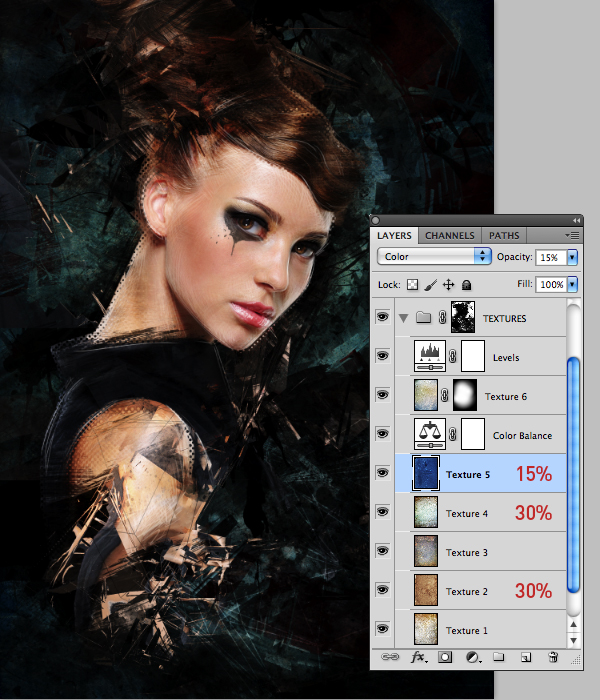The height and width of the screenshot is (700, 600).
Task: Select the TEXTURES group name
Action: click(504, 318)
